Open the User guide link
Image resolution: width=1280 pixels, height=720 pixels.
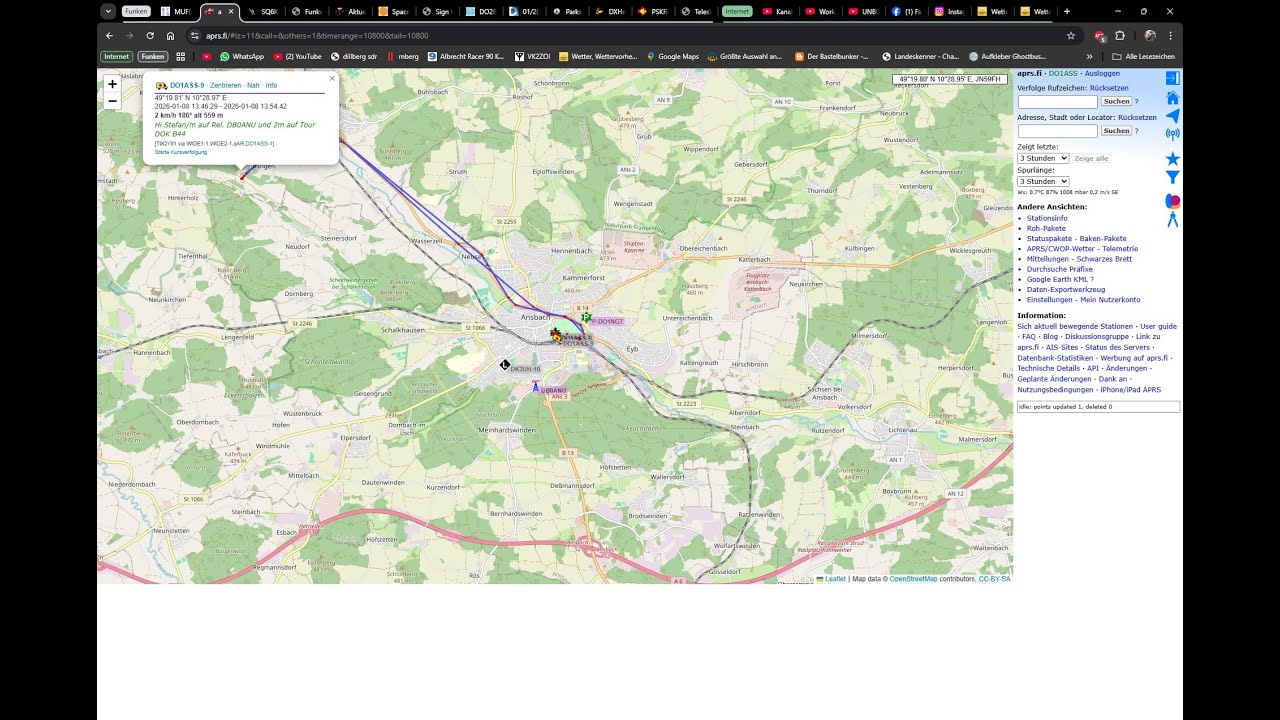1159,326
